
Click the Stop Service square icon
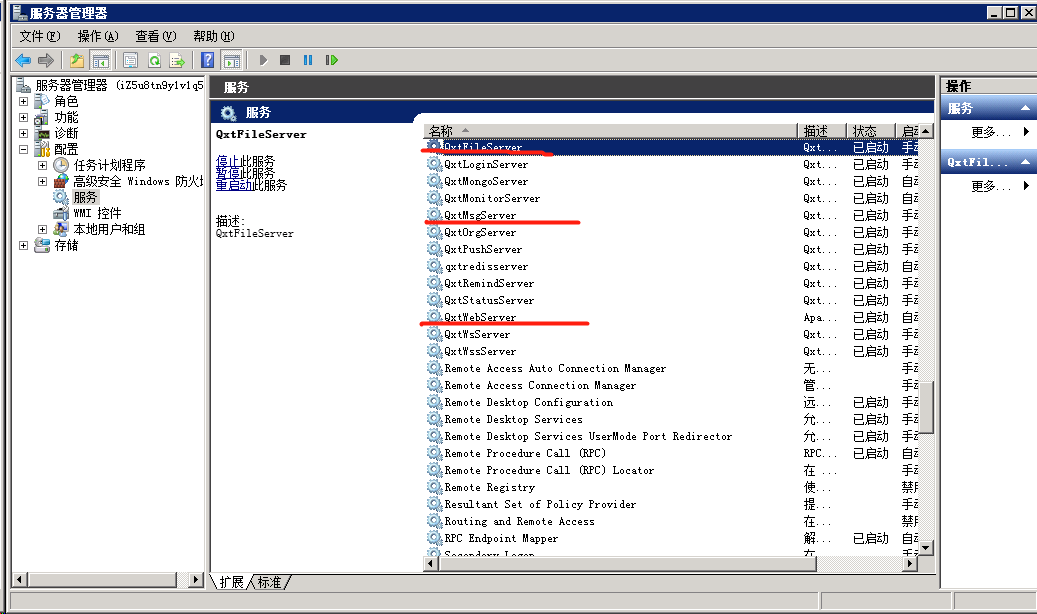[285, 60]
